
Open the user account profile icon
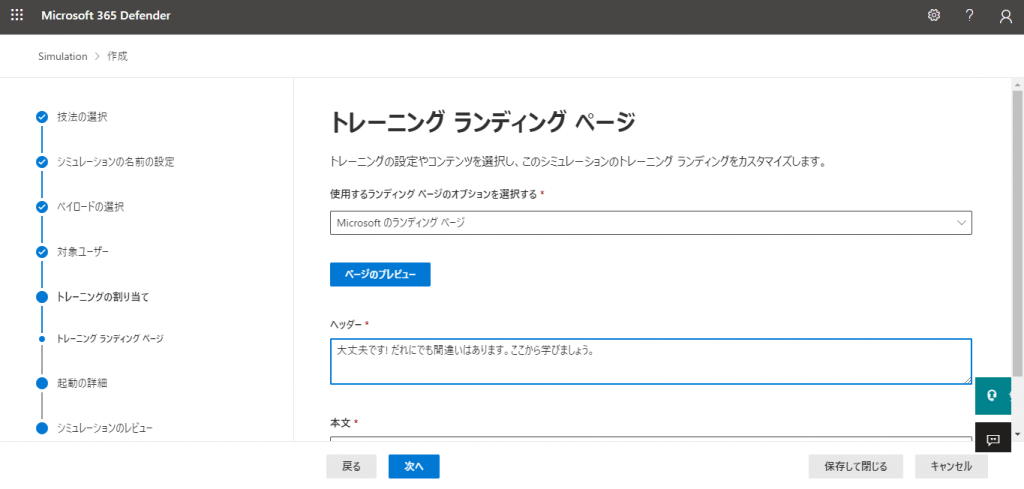click(x=1006, y=16)
